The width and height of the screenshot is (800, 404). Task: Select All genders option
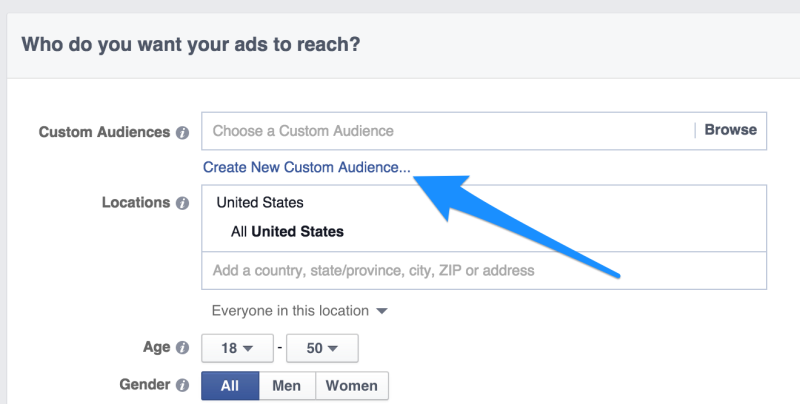[230, 386]
